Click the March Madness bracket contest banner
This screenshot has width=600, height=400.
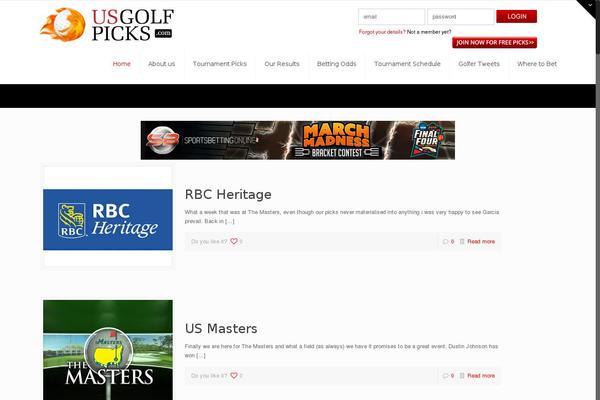[x=298, y=140]
